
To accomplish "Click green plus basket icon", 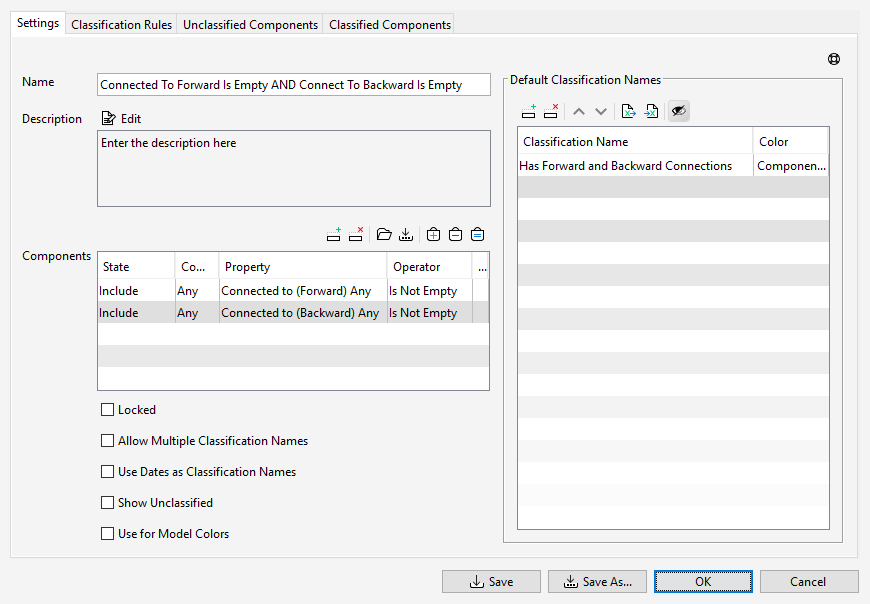I will (x=433, y=235).
